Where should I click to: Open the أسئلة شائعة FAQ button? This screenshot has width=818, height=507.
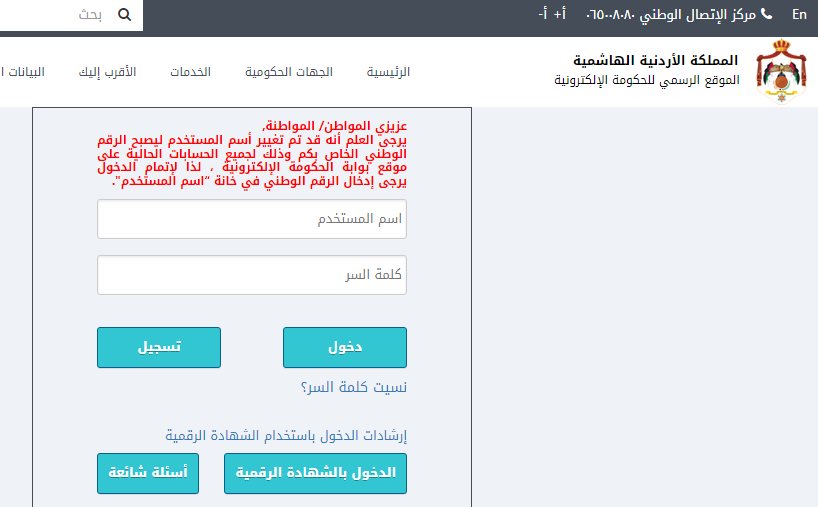[x=148, y=473]
